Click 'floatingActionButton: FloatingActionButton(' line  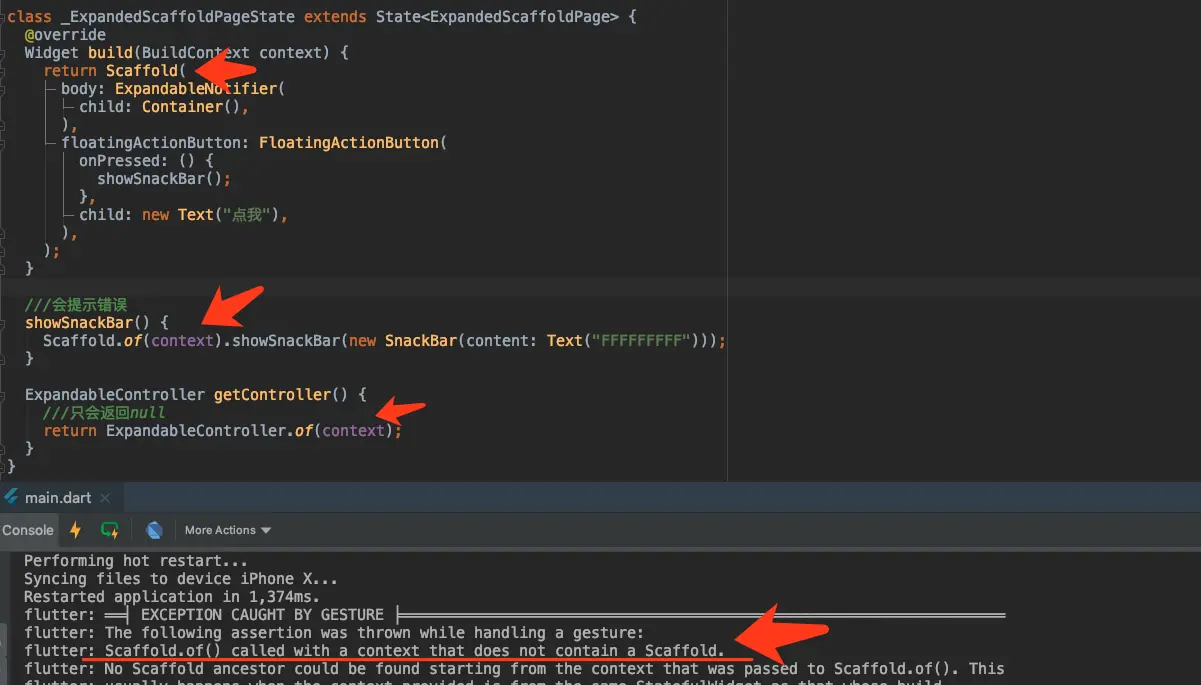253,142
